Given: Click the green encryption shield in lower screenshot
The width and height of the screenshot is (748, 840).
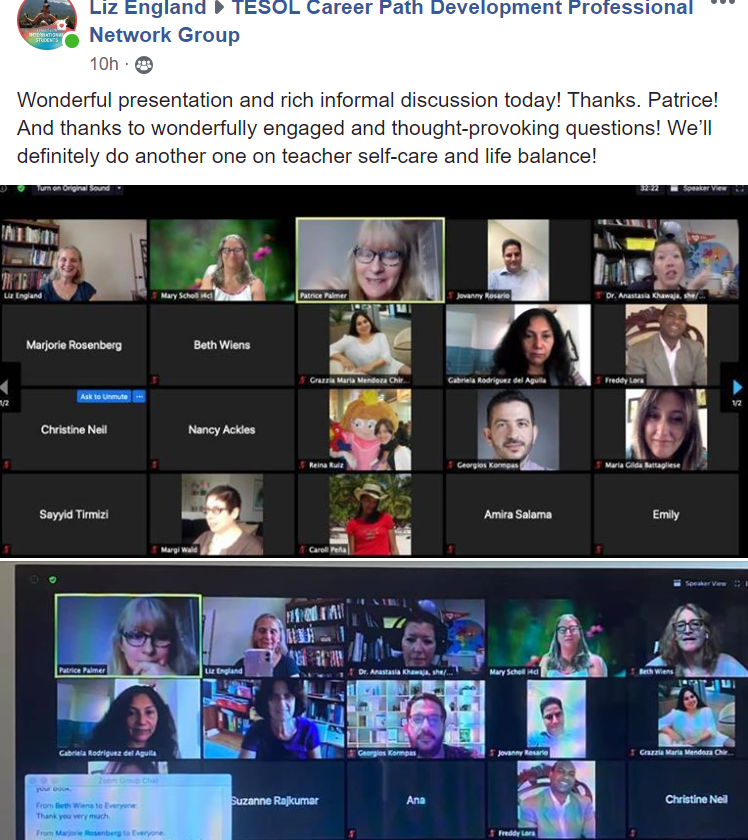Looking at the screenshot, I should tap(52, 579).
